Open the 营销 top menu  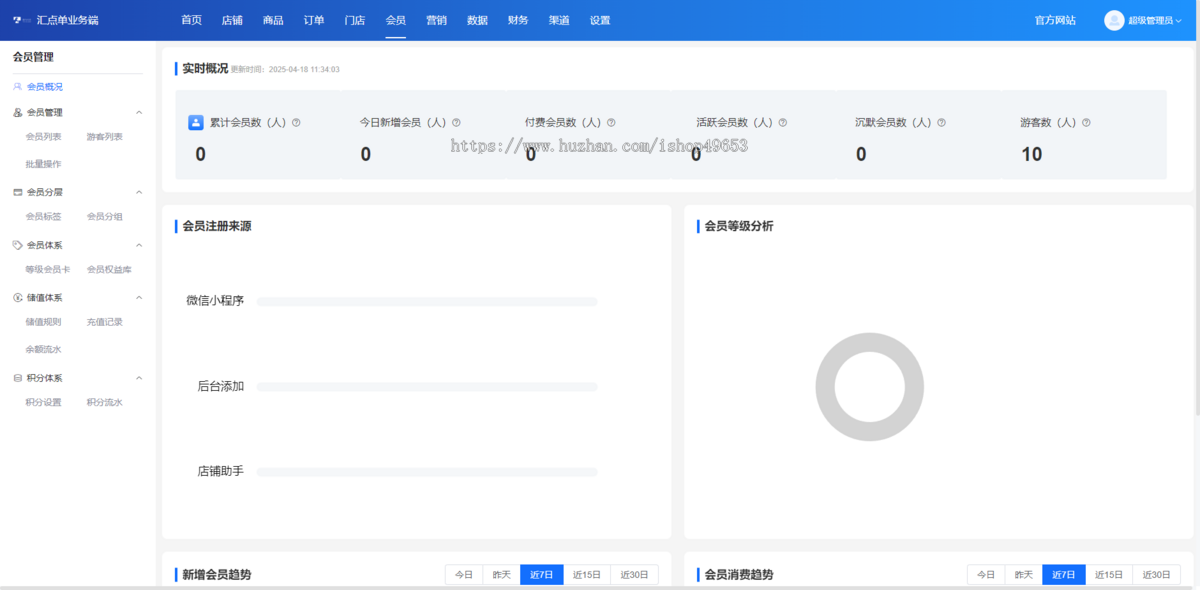pyautogui.click(x=436, y=20)
